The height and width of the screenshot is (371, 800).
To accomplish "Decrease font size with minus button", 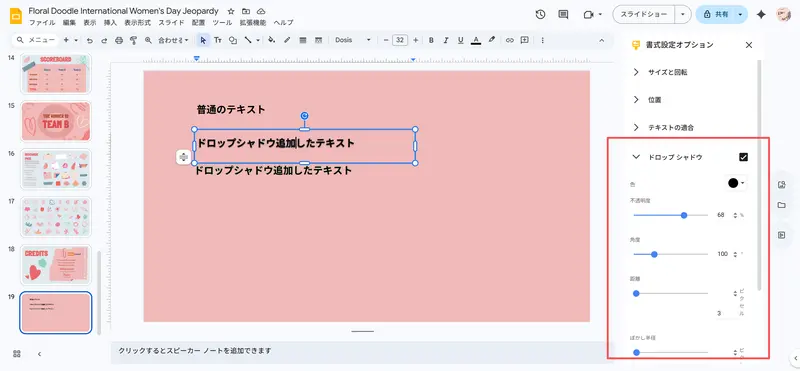I will tap(386, 40).
